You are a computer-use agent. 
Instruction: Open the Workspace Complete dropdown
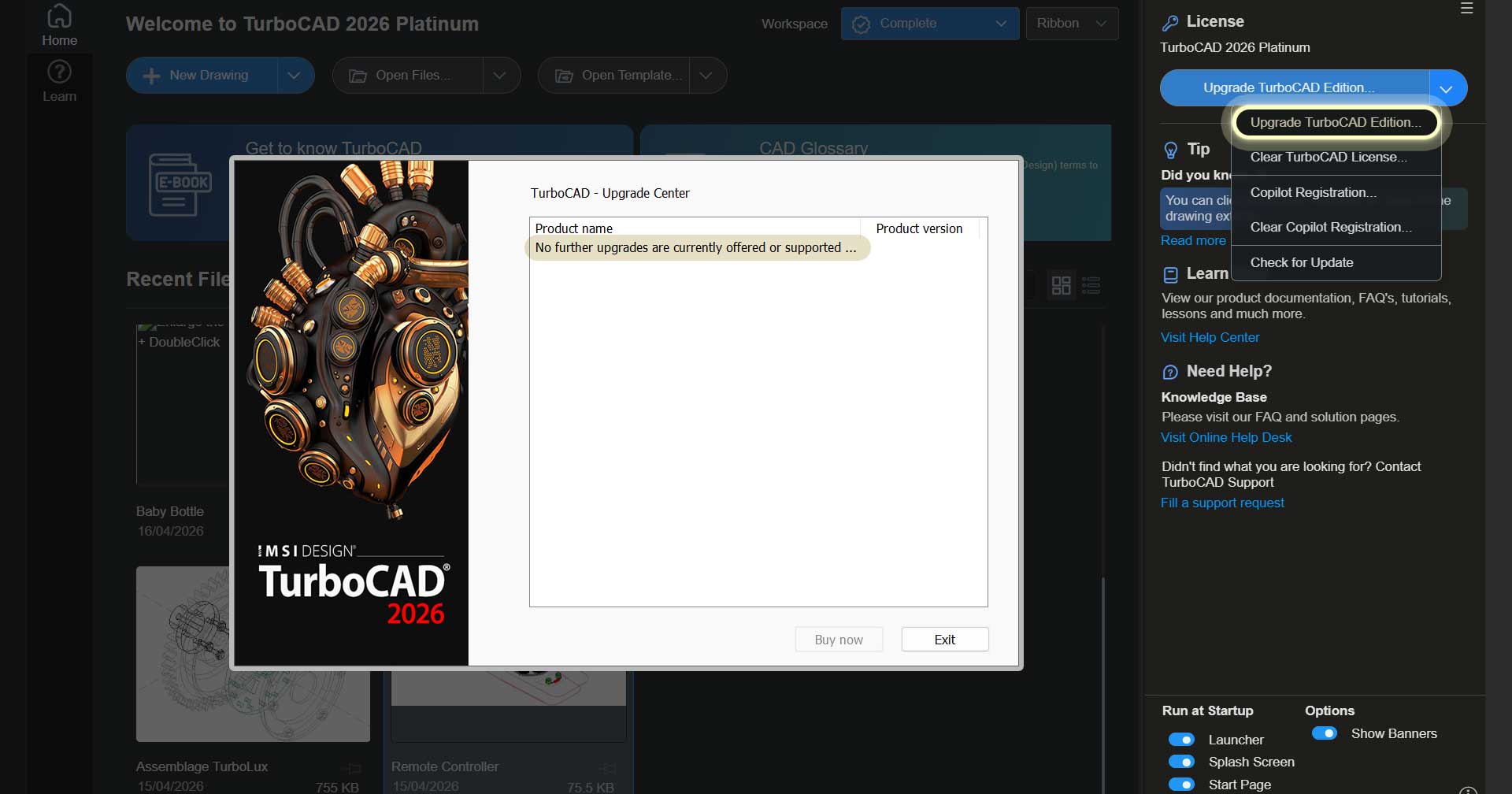click(930, 24)
